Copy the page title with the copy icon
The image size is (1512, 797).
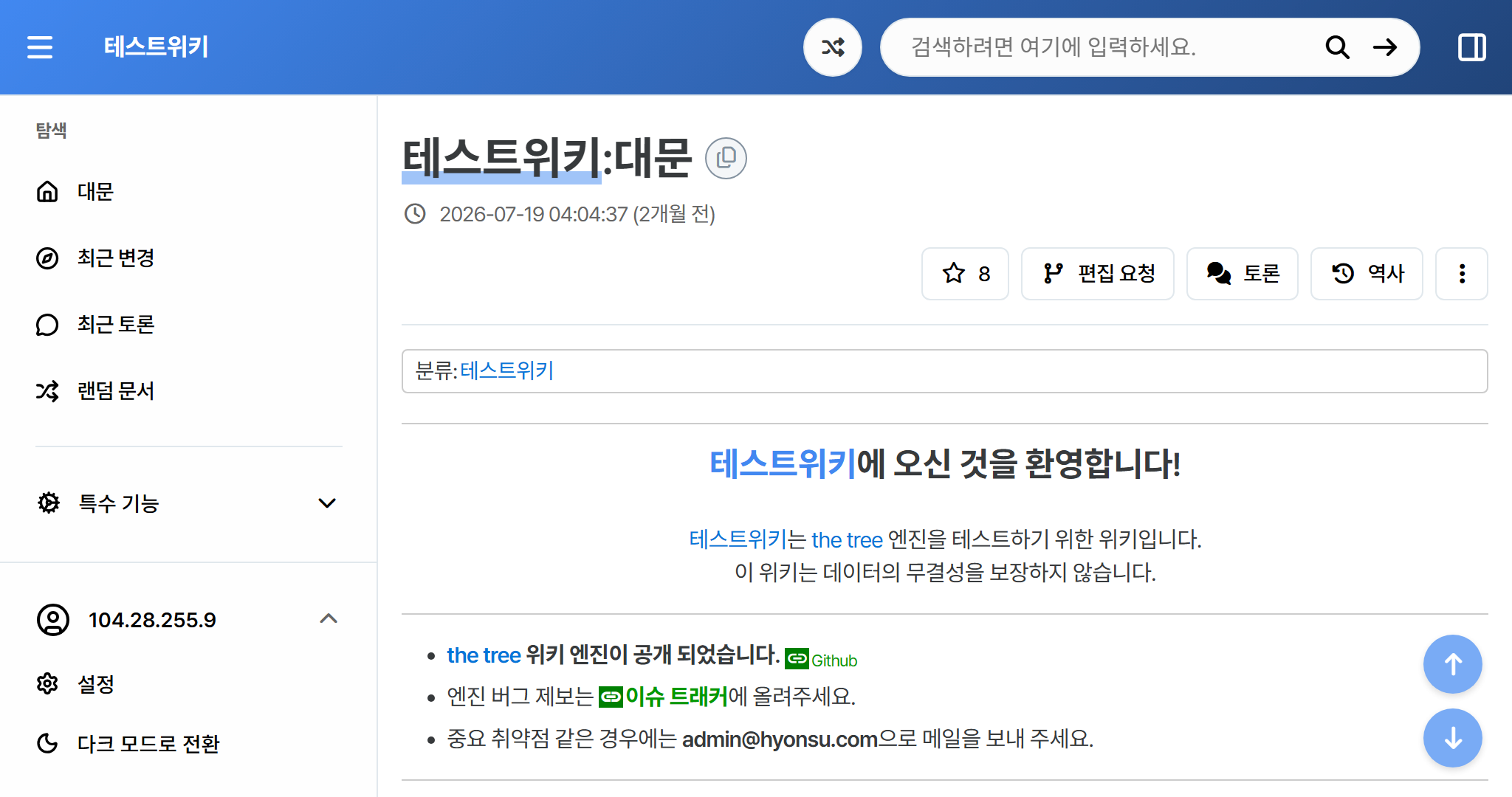(x=726, y=158)
